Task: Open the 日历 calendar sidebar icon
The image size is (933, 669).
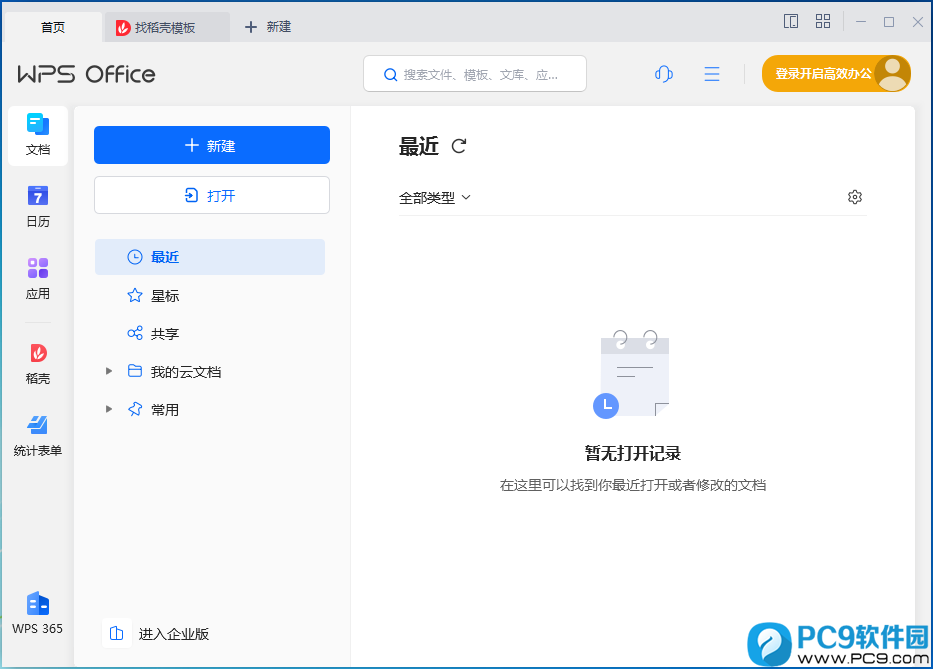Action: [37, 207]
